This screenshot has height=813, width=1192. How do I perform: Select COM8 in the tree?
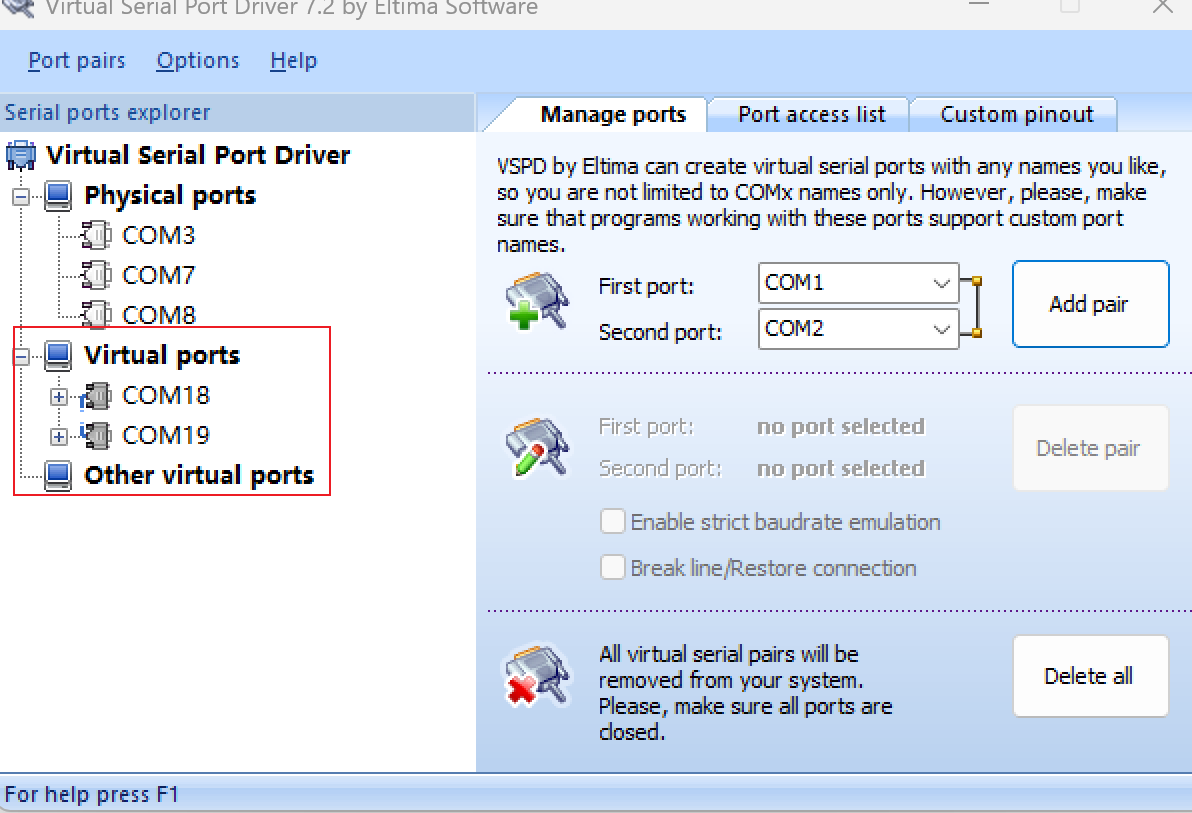[159, 315]
